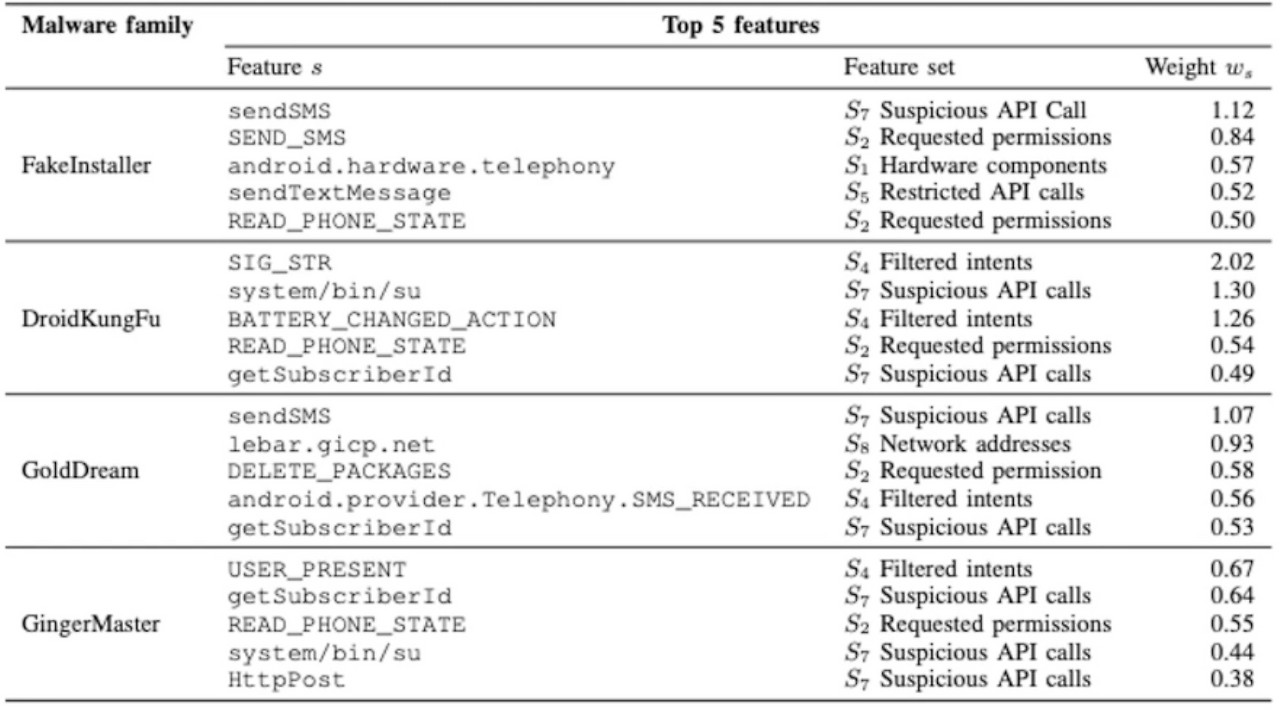Image resolution: width=1280 pixels, height=710 pixels.
Task: Select the DroidKungFu family name
Action: [x=82, y=319]
